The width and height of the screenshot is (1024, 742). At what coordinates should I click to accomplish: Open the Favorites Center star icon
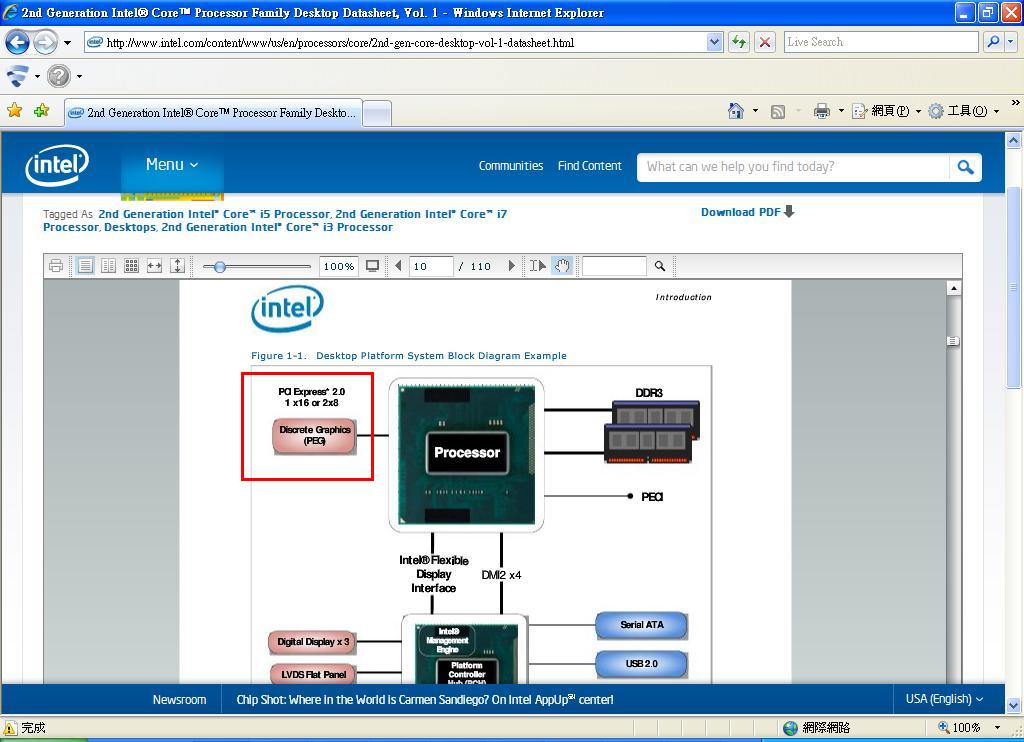(x=14, y=110)
